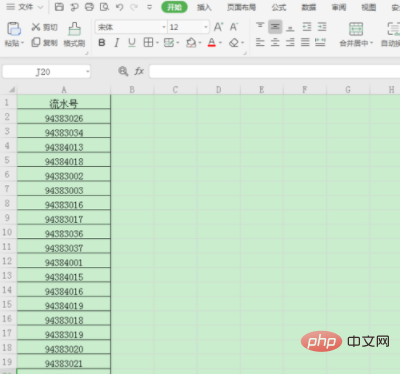This screenshot has height=374, width=400.
Task: Select cell containing 94383036
Action: tap(64, 232)
